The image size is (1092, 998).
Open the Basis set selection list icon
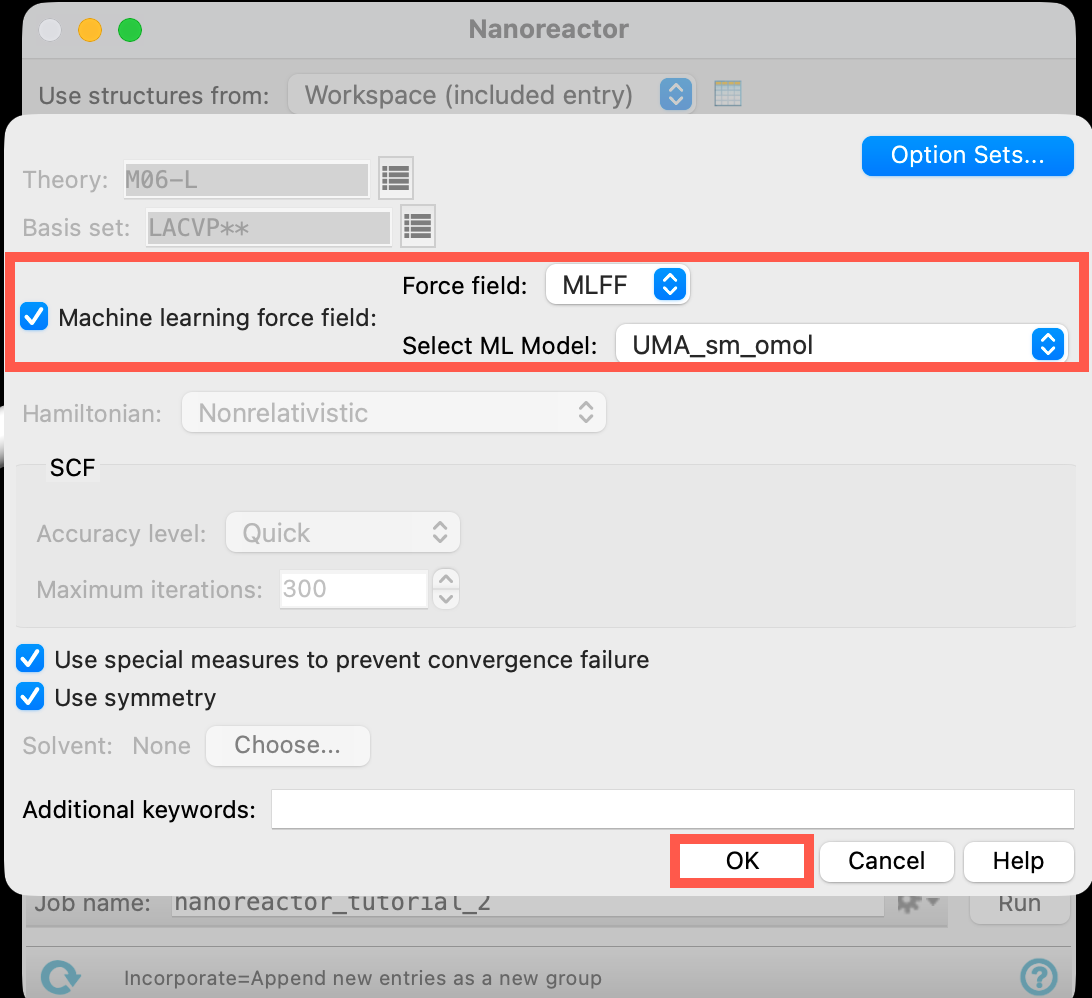(x=418, y=226)
